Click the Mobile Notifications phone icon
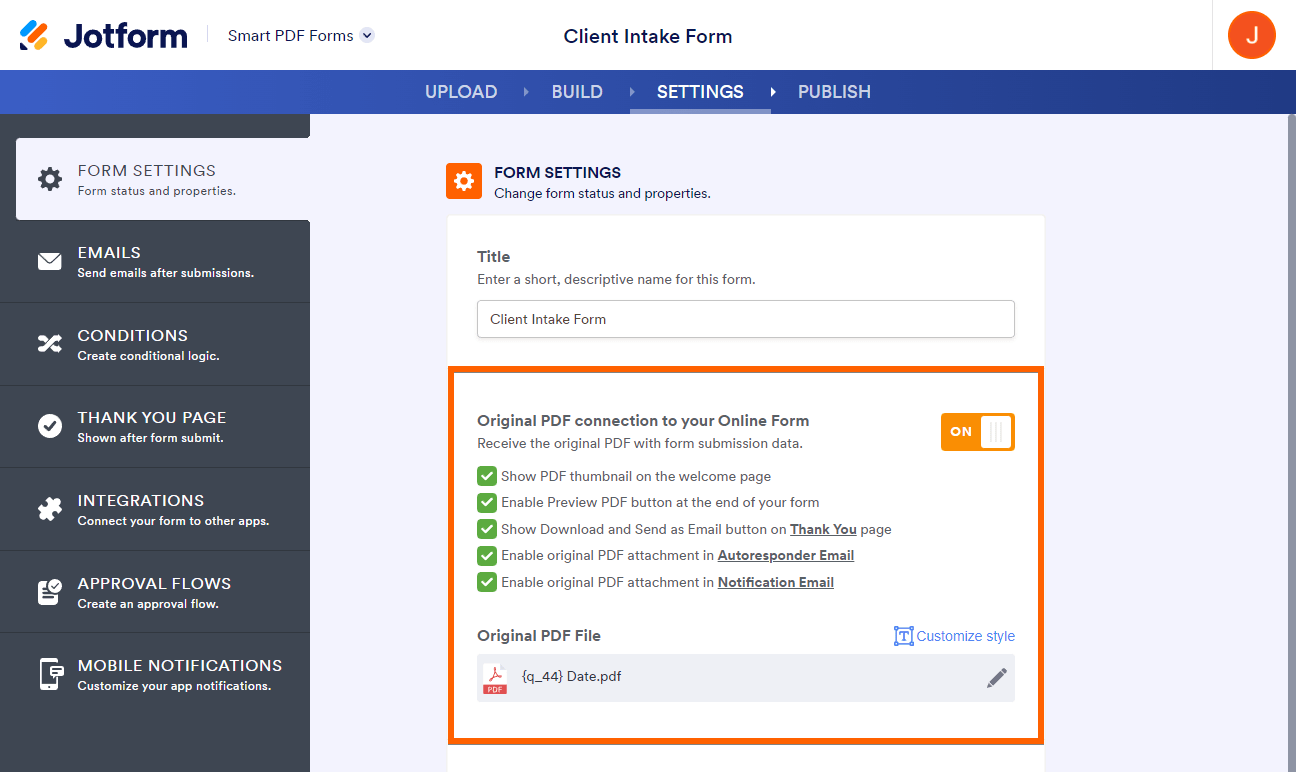Screen dimensions: 1296x772 (49, 674)
